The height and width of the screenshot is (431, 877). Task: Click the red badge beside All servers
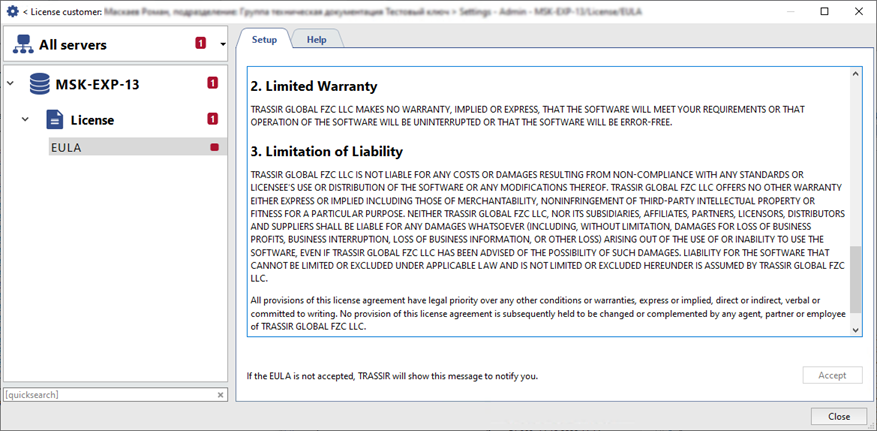coord(200,44)
